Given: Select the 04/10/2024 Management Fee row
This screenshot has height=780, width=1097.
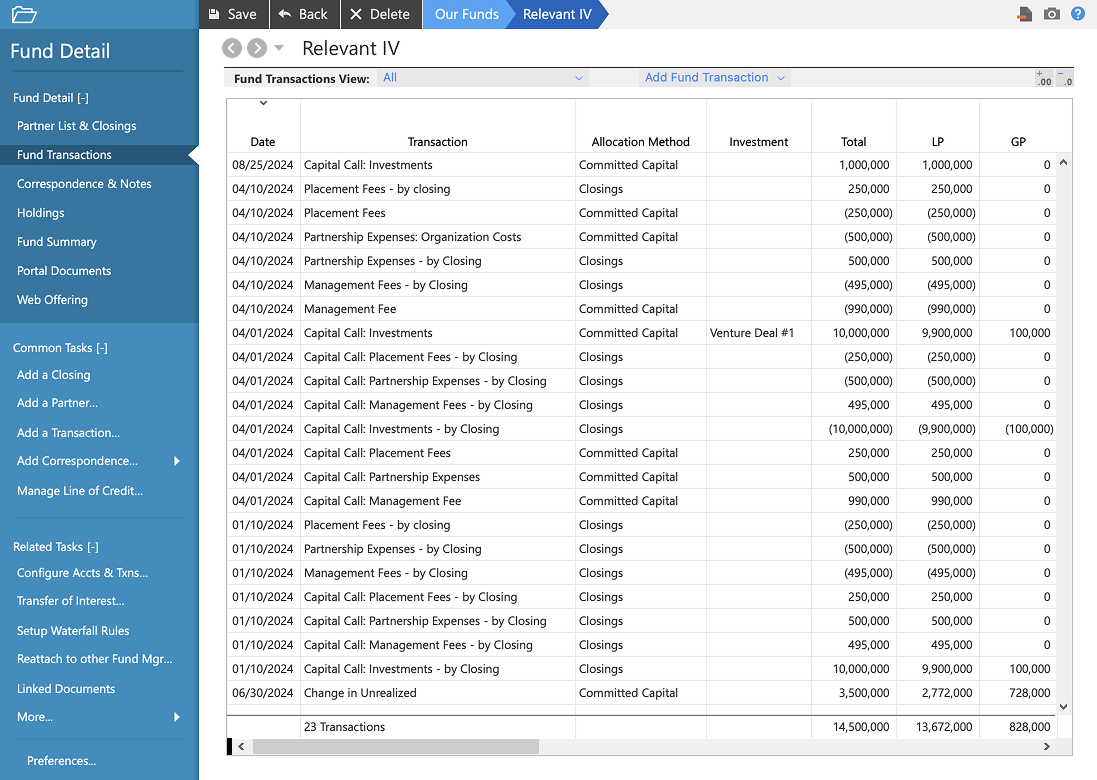Looking at the screenshot, I should (x=641, y=309).
